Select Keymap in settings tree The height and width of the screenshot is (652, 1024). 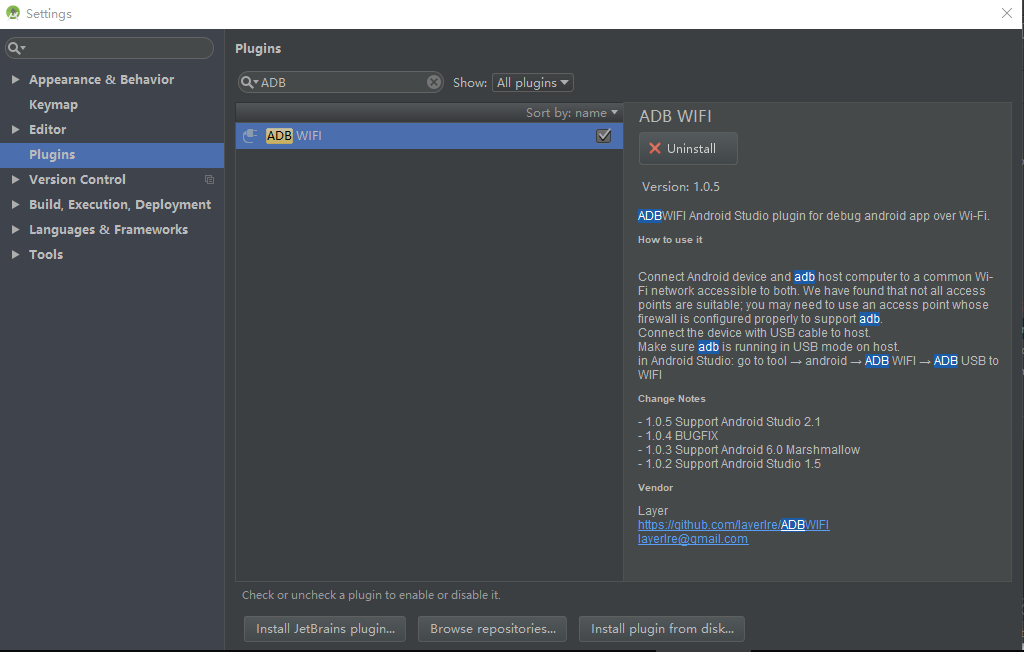(53, 105)
